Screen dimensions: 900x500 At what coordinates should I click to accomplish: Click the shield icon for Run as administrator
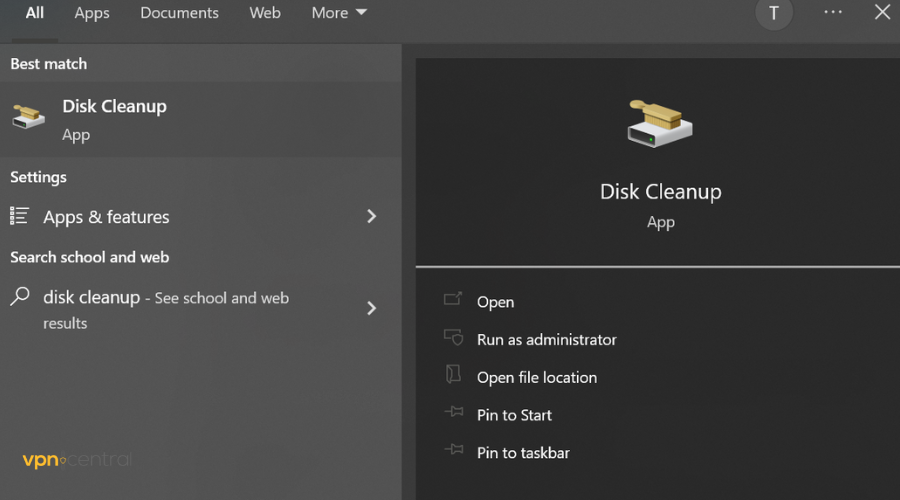coord(453,338)
